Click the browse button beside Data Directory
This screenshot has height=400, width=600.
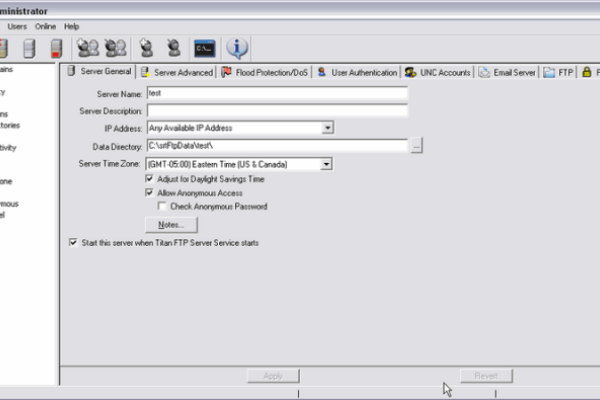417,146
